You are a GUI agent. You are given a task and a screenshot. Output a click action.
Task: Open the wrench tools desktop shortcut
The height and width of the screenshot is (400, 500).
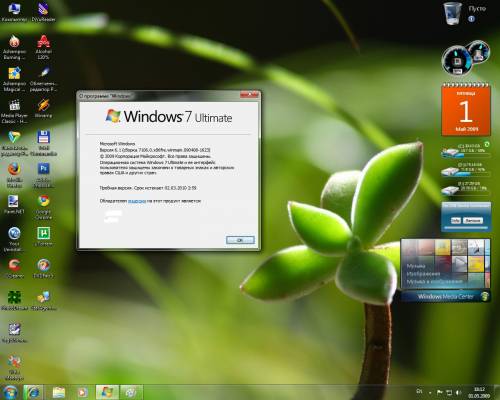(x=14, y=368)
